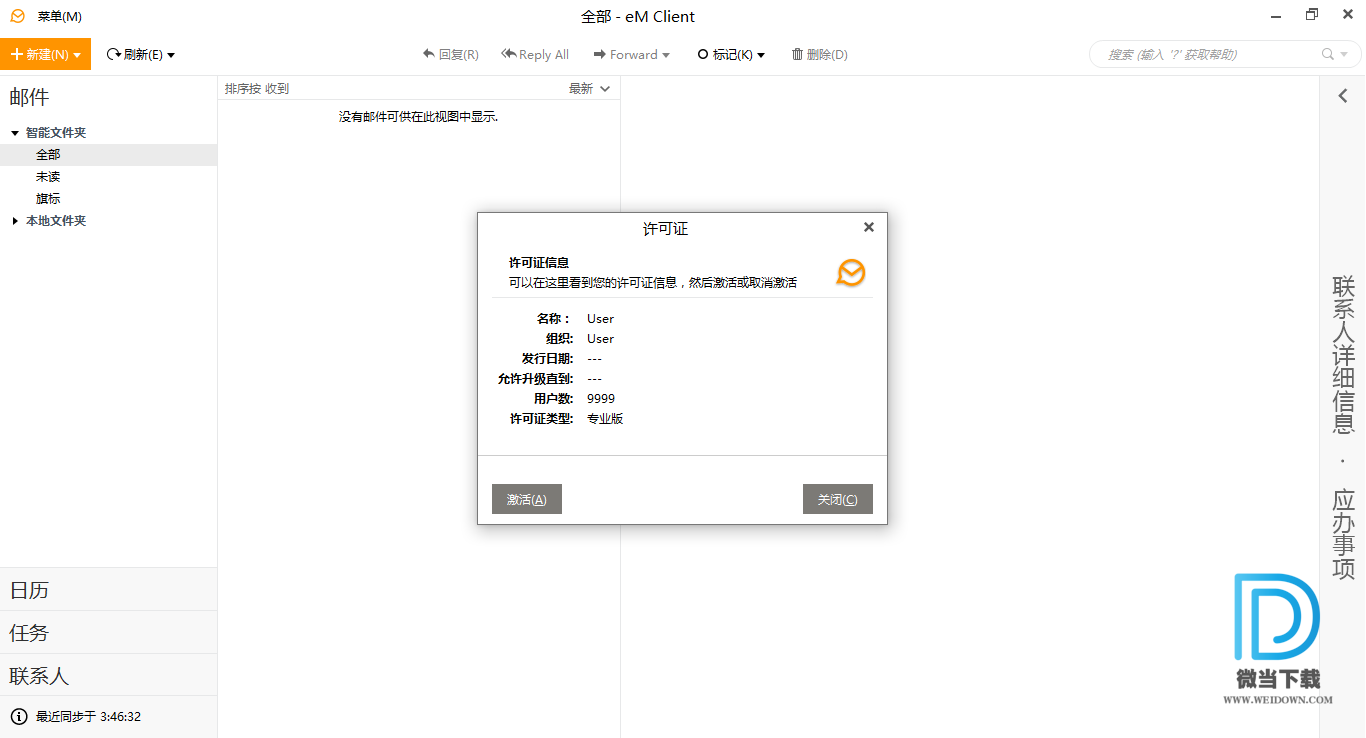Open search options dropdown arrow

click(x=1342, y=55)
